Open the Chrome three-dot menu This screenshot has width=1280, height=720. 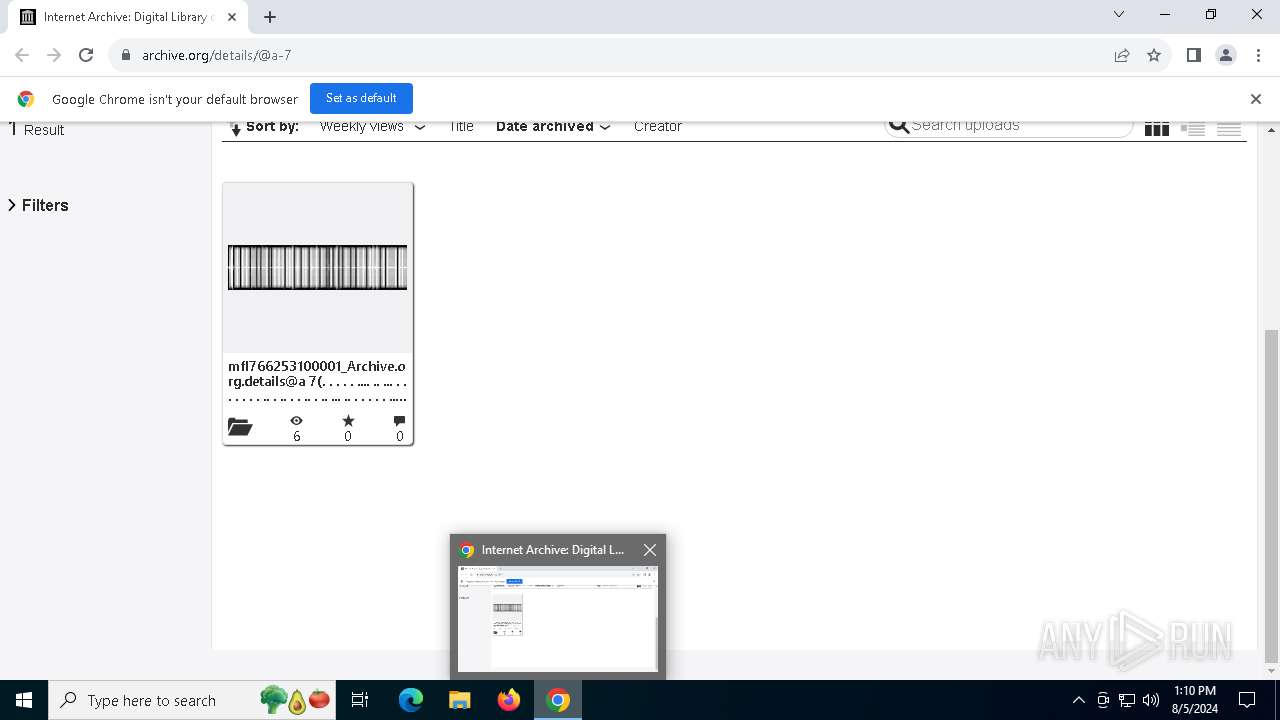tap(1258, 55)
